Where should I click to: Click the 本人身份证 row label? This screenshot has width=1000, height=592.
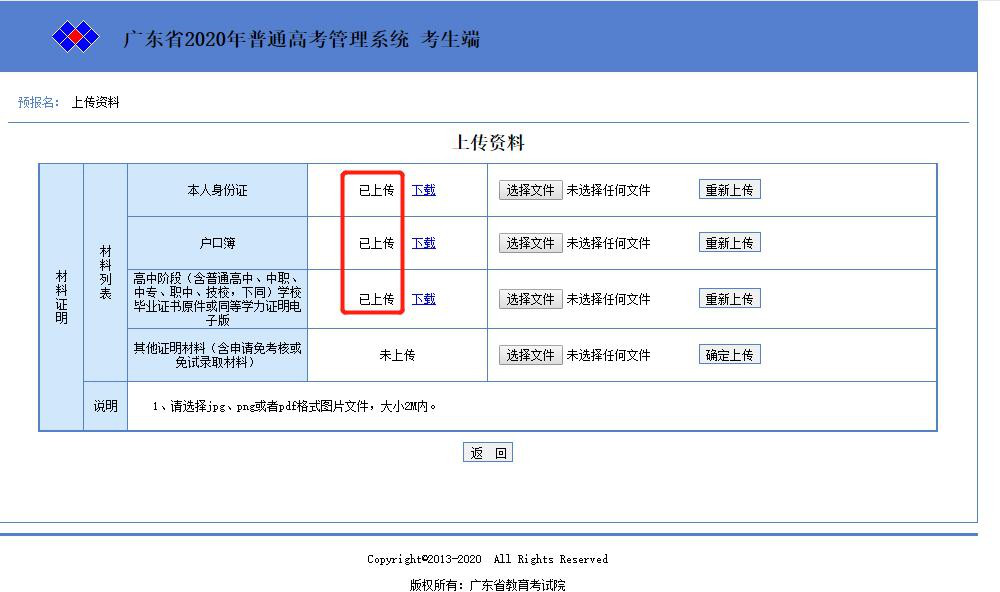click(x=217, y=190)
